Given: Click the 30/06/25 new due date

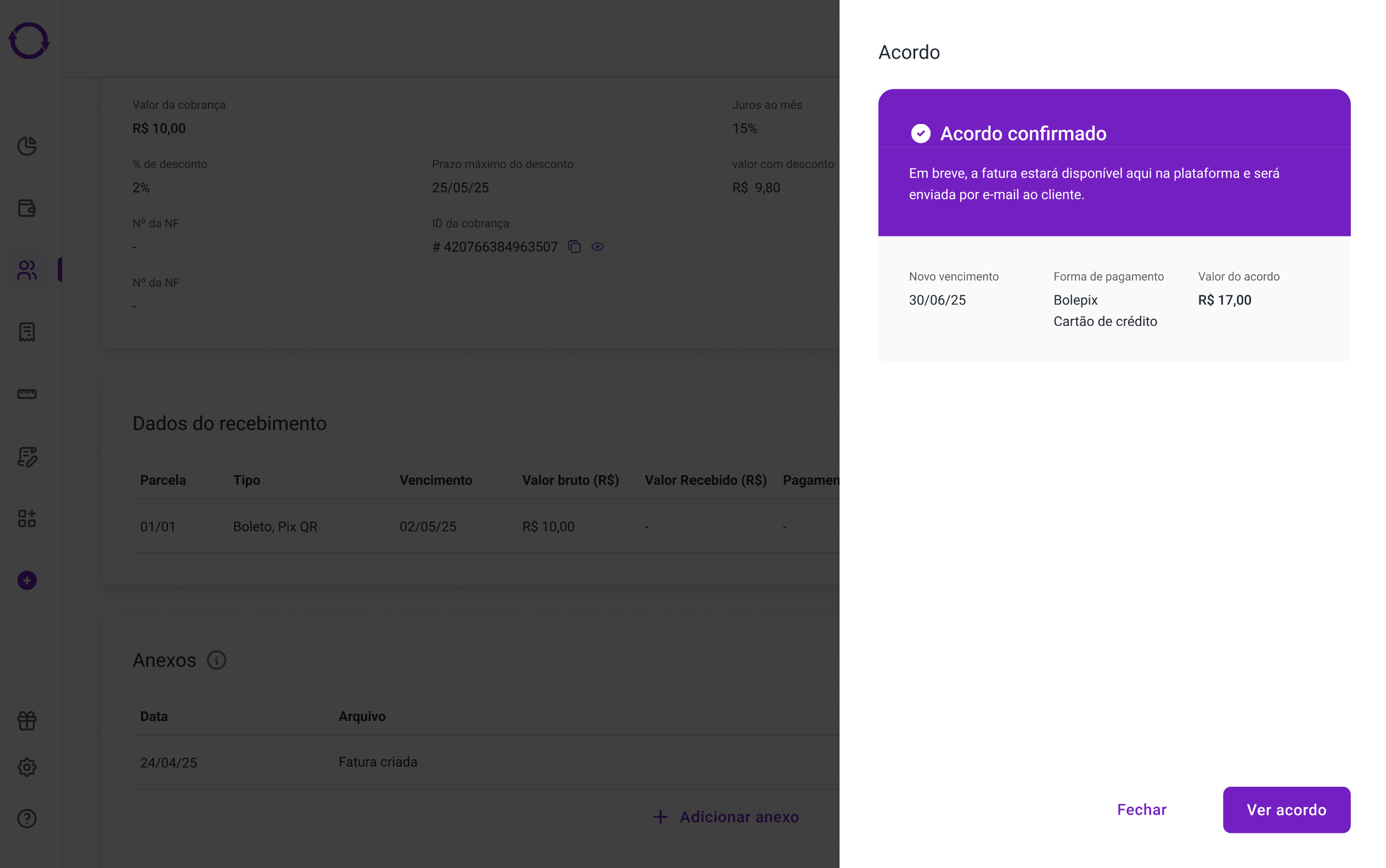Looking at the screenshot, I should (937, 300).
